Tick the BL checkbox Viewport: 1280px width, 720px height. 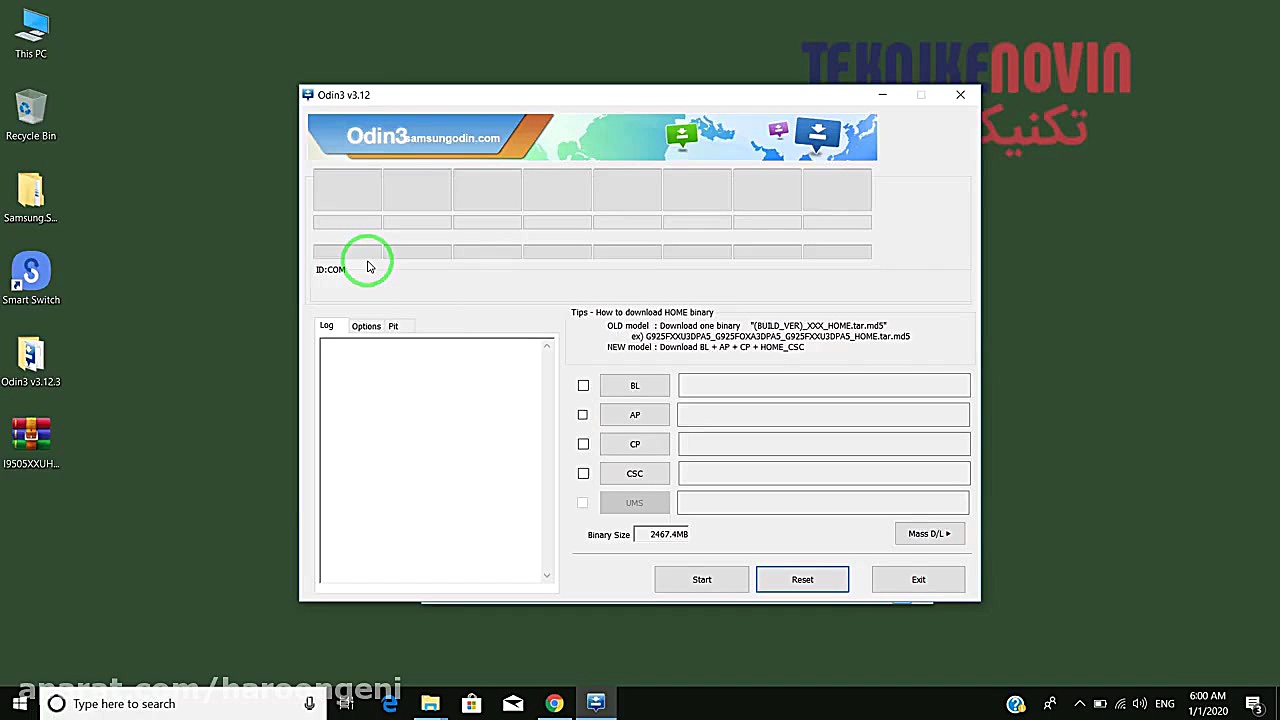click(x=583, y=386)
